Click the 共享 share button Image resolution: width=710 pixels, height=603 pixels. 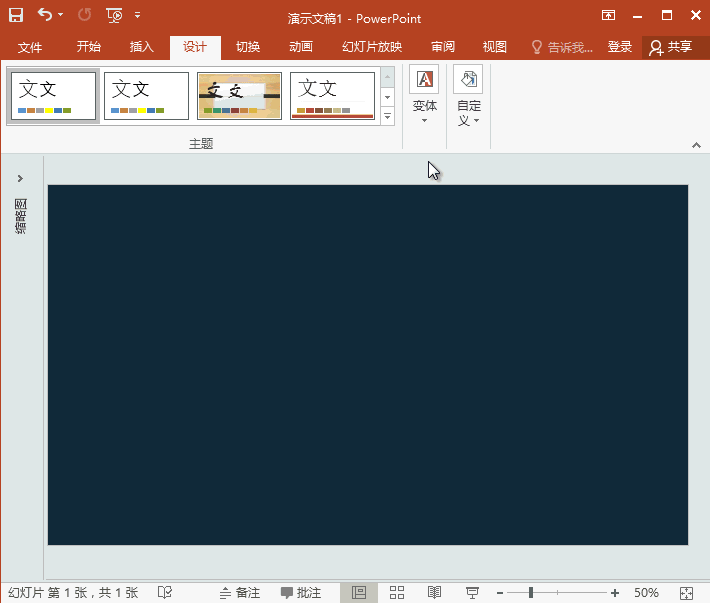click(x=670, y=47)
